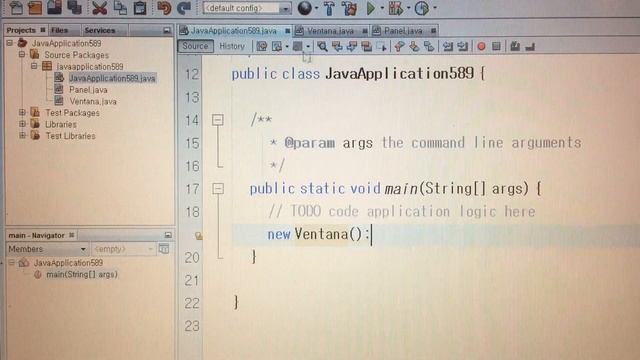
Task: Switch to Source view
Action: [x=195, y=46]
